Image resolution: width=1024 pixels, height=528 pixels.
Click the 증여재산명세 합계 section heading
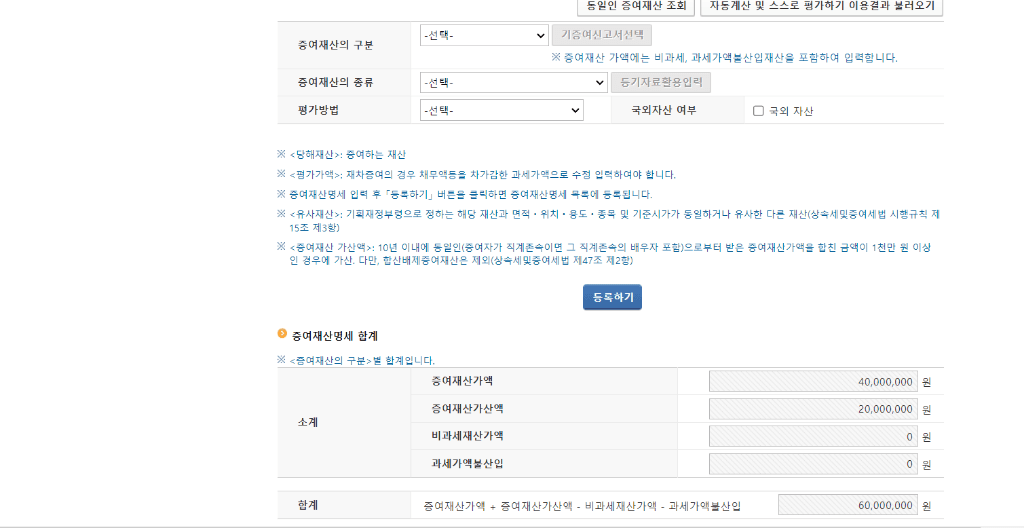pos(334,336)
